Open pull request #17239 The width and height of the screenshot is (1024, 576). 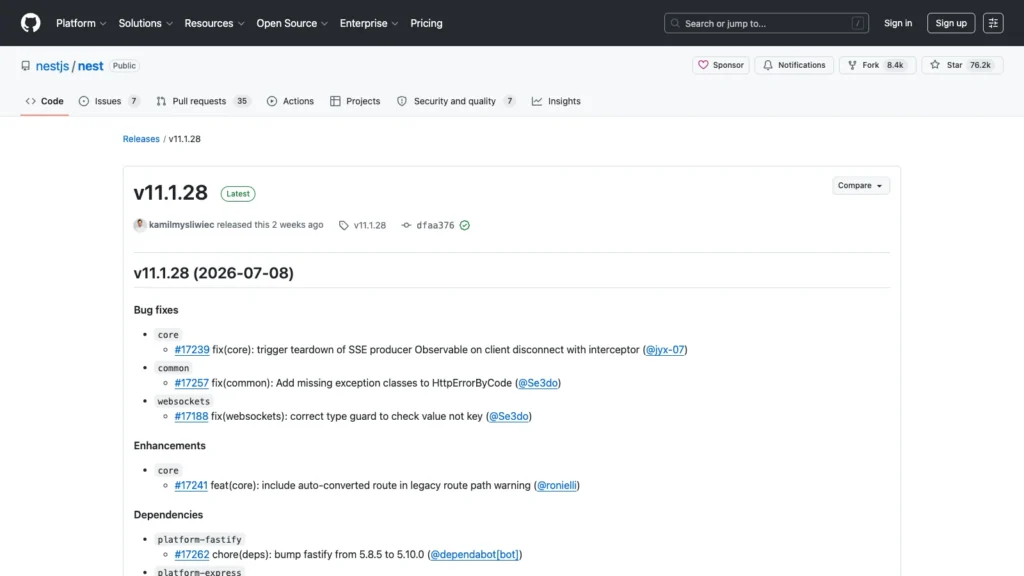(192, 350)
